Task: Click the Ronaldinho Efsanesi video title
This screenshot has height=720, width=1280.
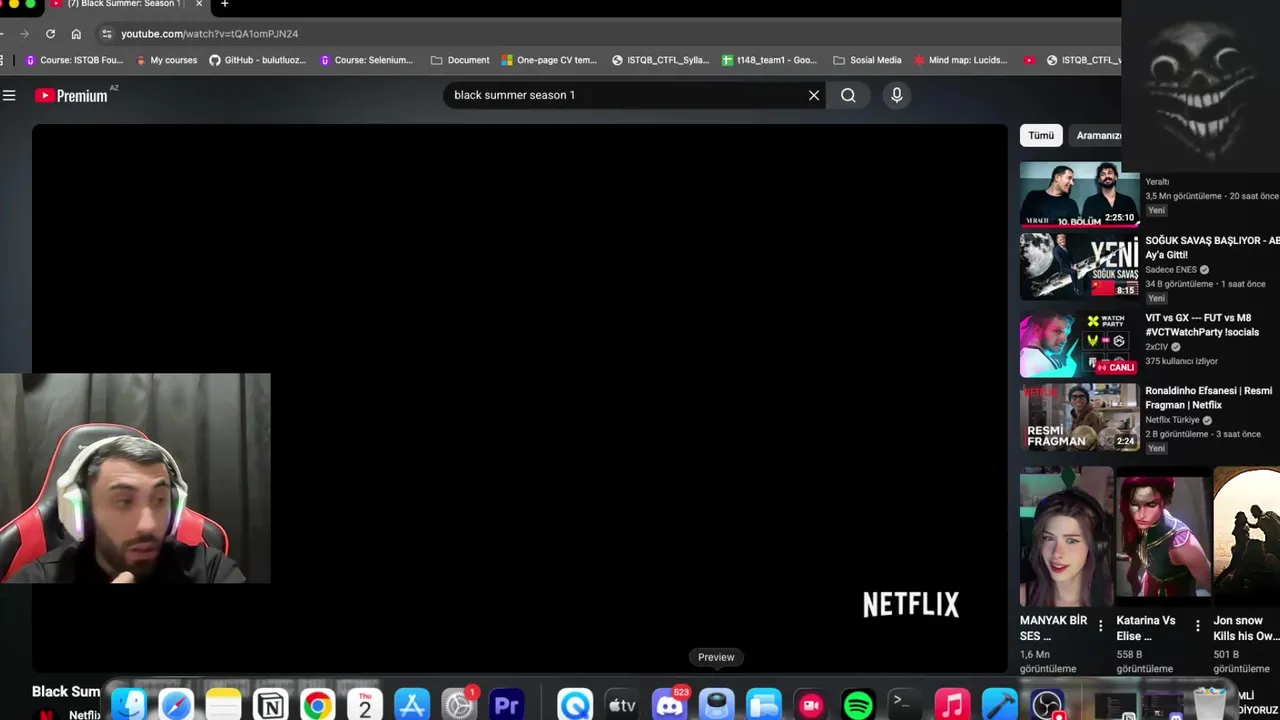Action: [1209, 398]
